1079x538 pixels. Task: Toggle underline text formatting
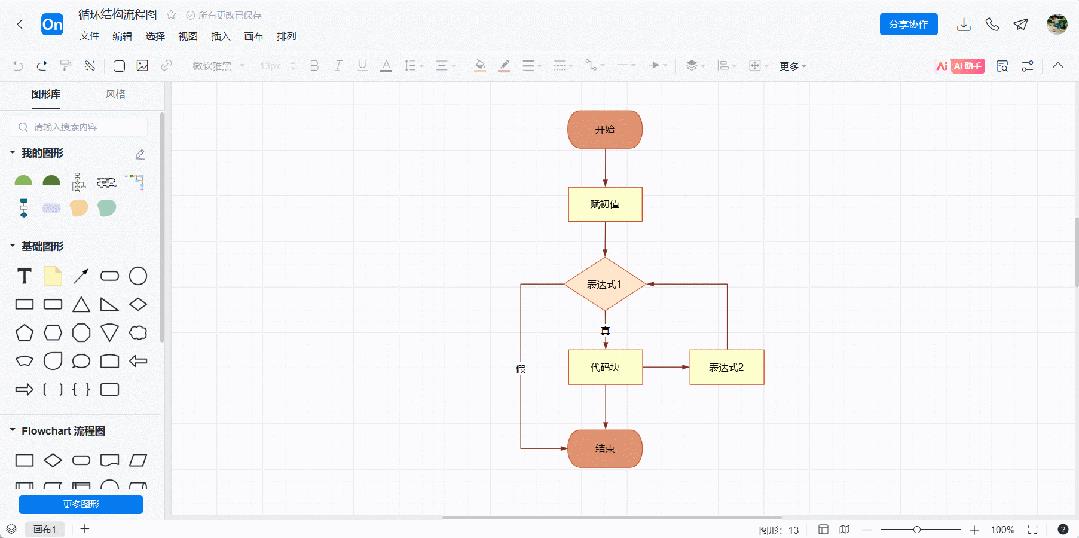coord(362,66)
